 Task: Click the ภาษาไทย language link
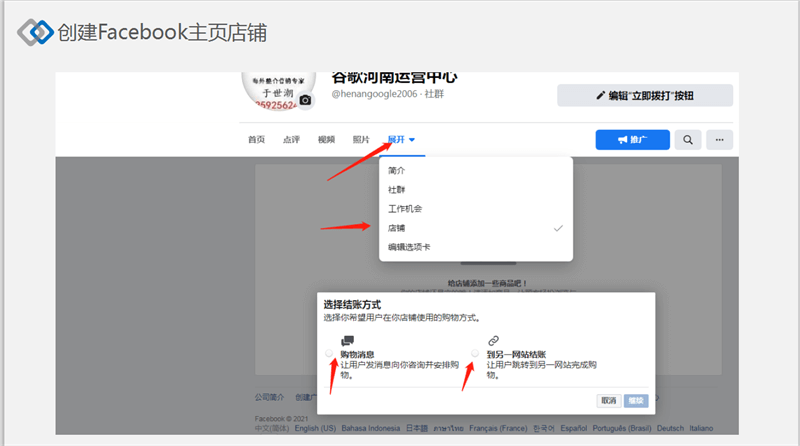pyautogui.click(x=448, y=428)
